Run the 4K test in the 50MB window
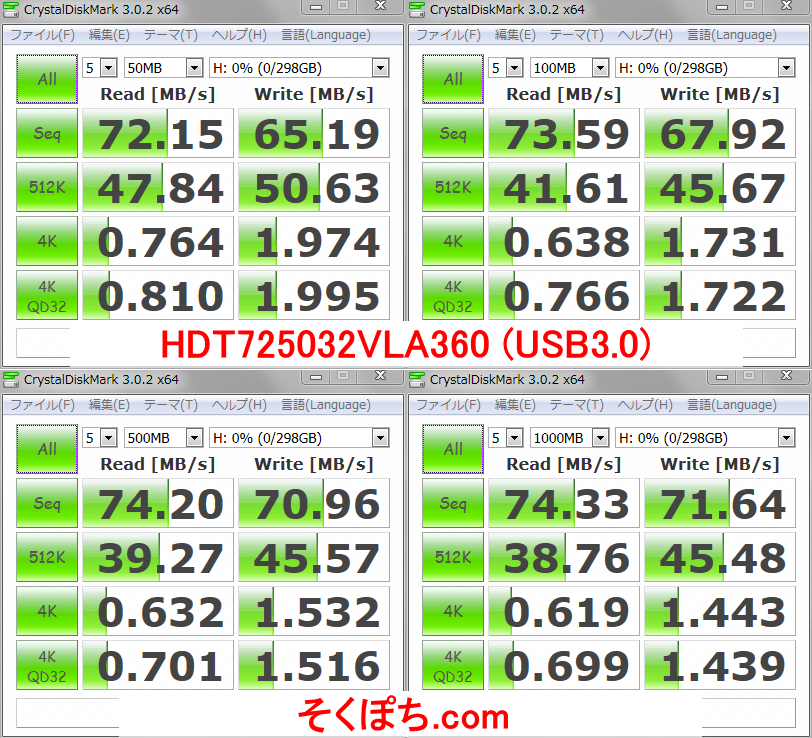Image resolution: width=812 pixels, height=738 pixels. click(47, 241)
